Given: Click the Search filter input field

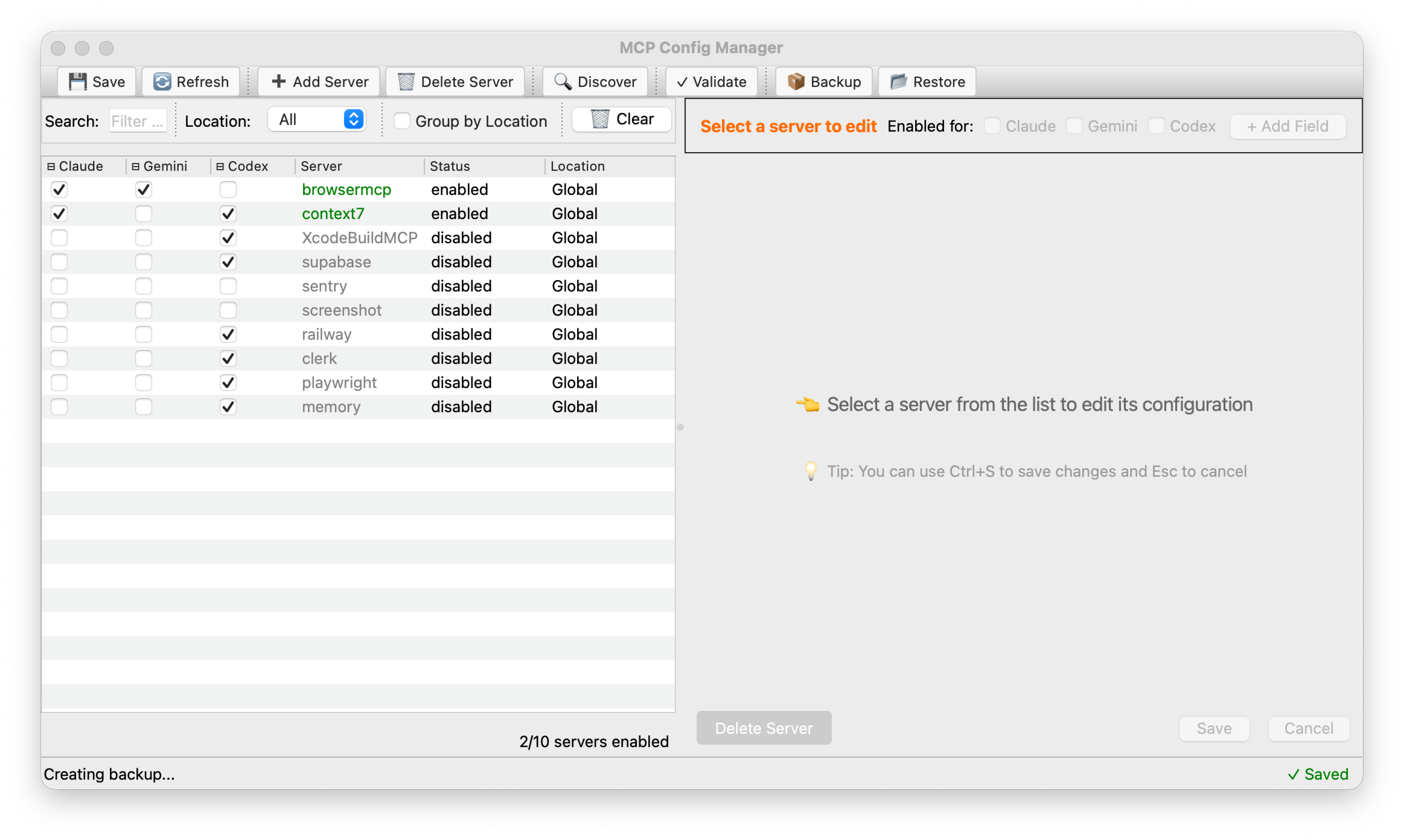Looking at the screenshot, I should (138, 121).
